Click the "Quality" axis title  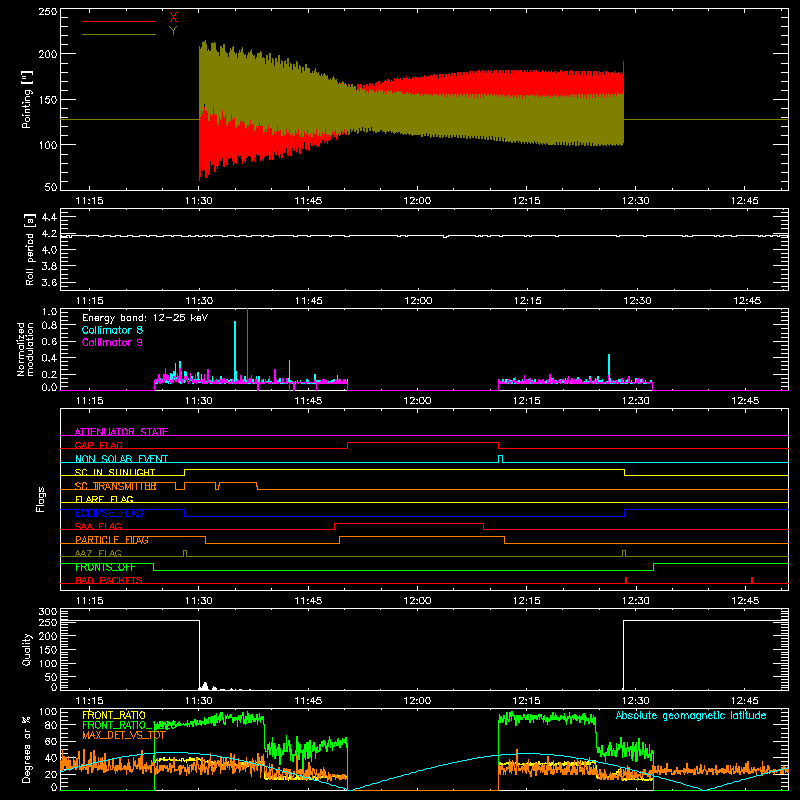click(x=27, y=649)
